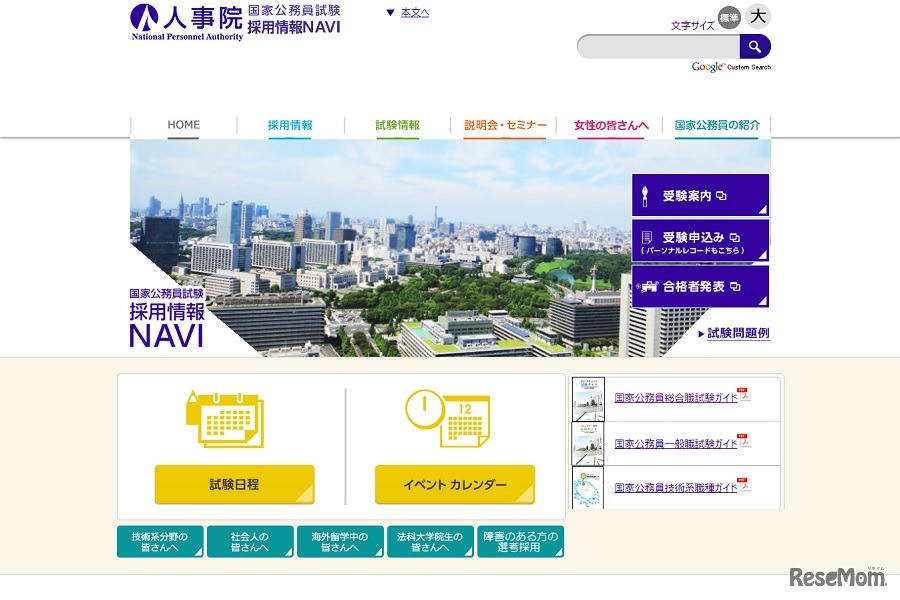Switch to the 採用情報 tab
Image resolution: width=900 pixels, height=600 pixels.
tap(288, 124)
